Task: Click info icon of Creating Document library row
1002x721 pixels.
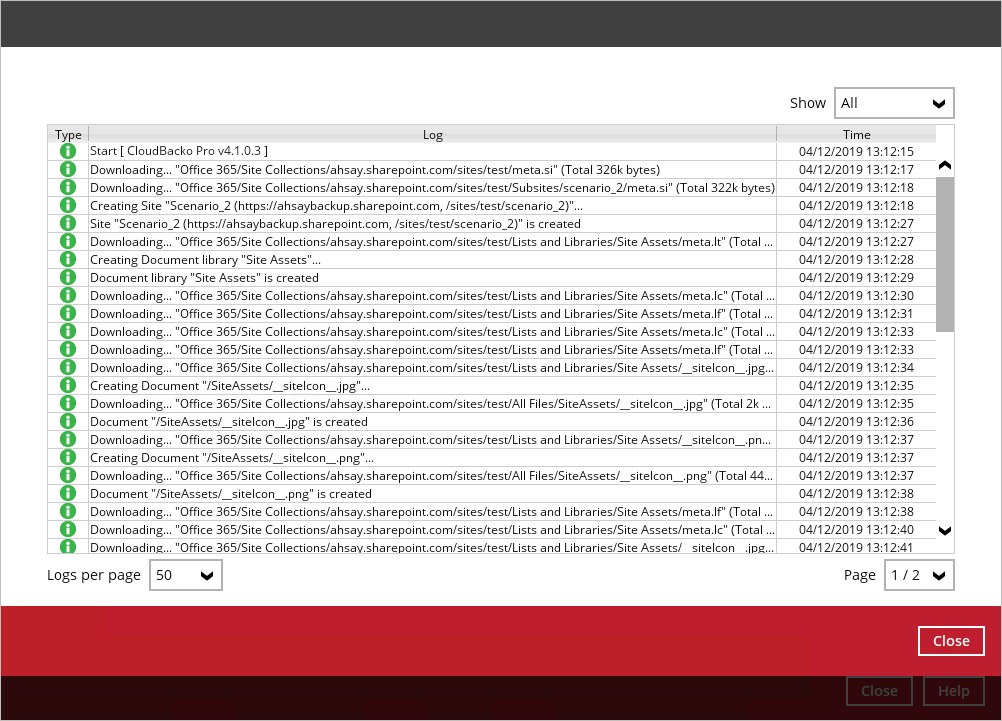Action: pyautogui.click(x=68, y=259)
